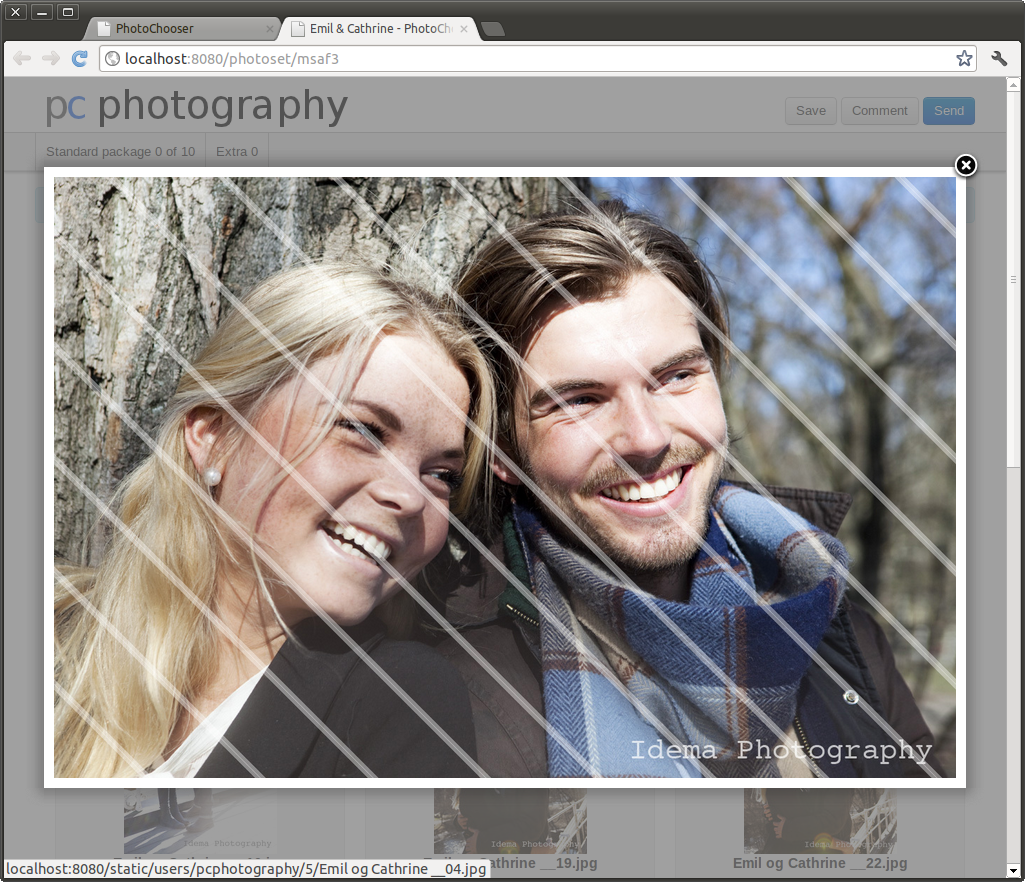Click the browser back arrow
This screenshot has height=882, width=1025.
pos(22,59)
